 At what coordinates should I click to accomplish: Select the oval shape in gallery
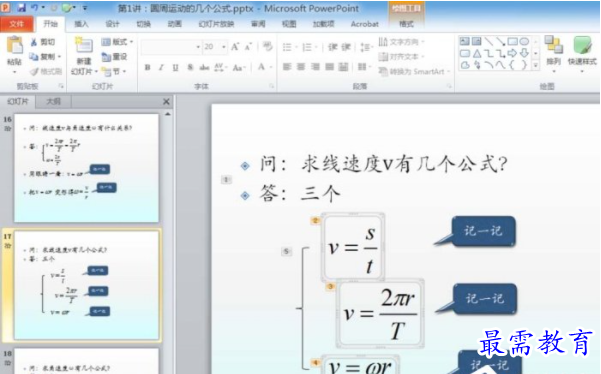524,41
